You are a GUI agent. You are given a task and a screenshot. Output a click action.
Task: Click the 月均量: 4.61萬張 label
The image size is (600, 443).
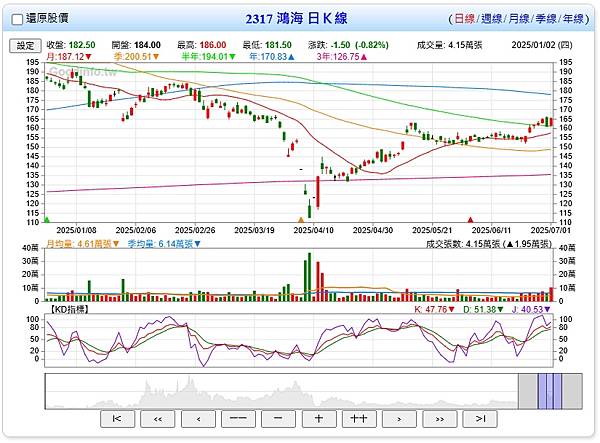pos(83,244)
